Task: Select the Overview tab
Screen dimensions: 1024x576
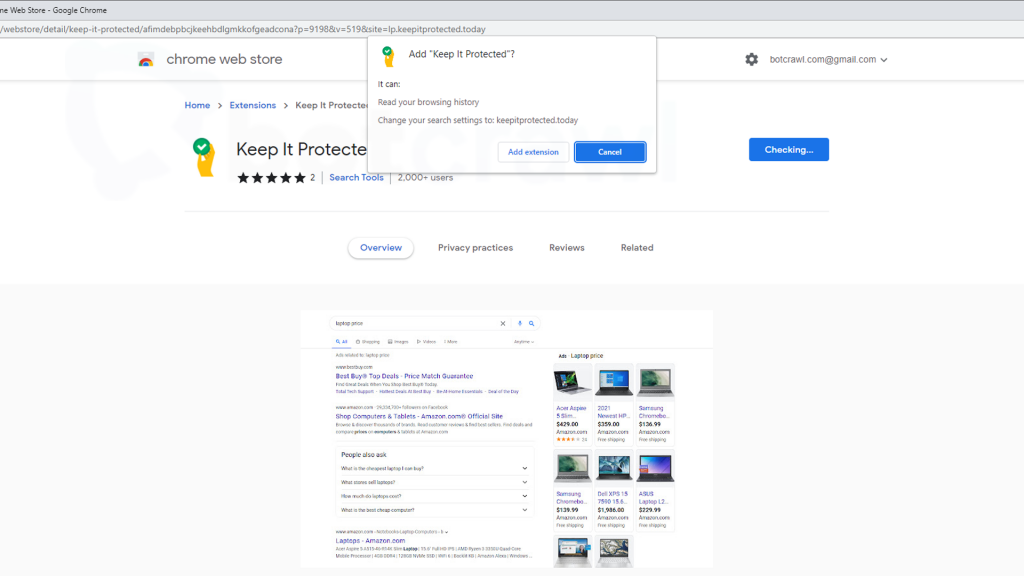Action: click(380, 248)
